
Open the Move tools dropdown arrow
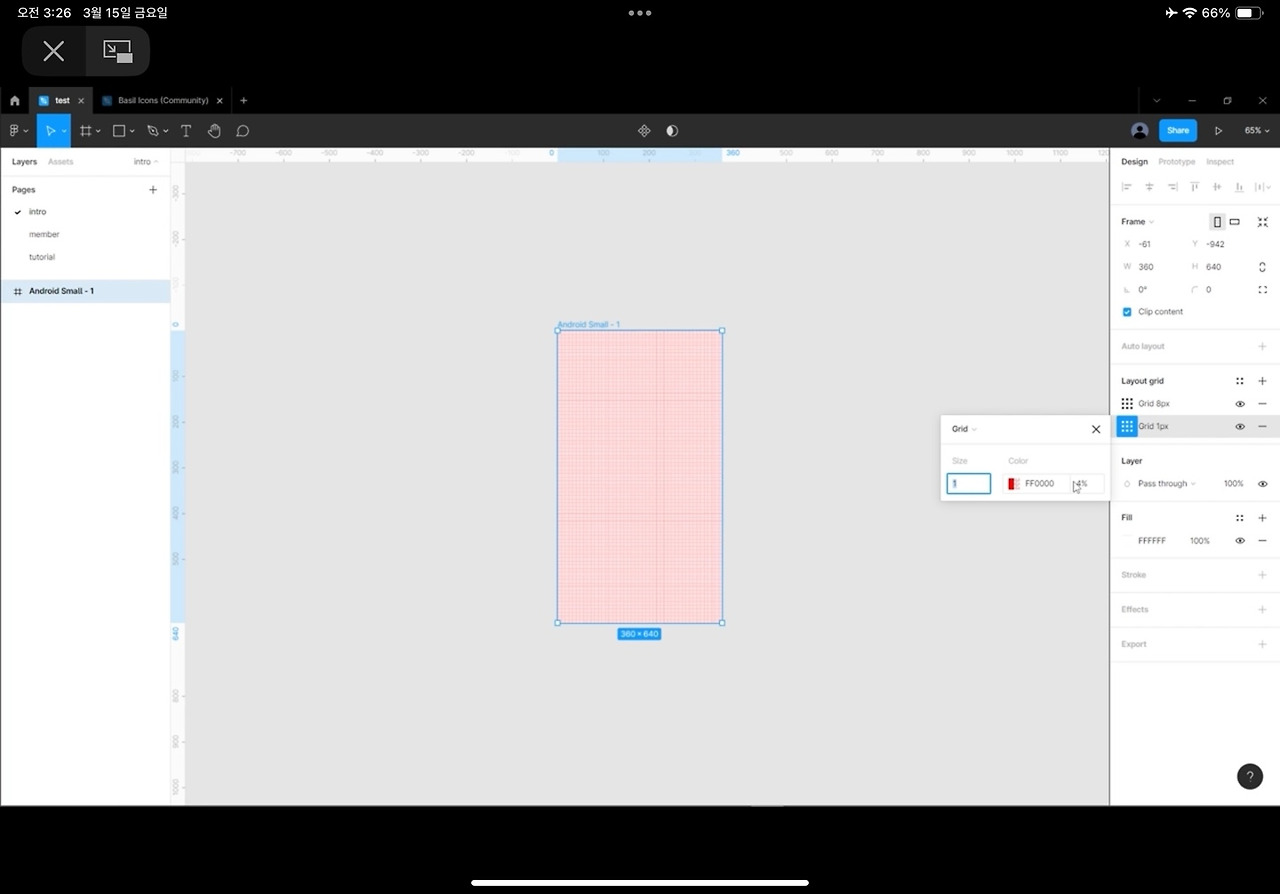(x=64, y=131)
